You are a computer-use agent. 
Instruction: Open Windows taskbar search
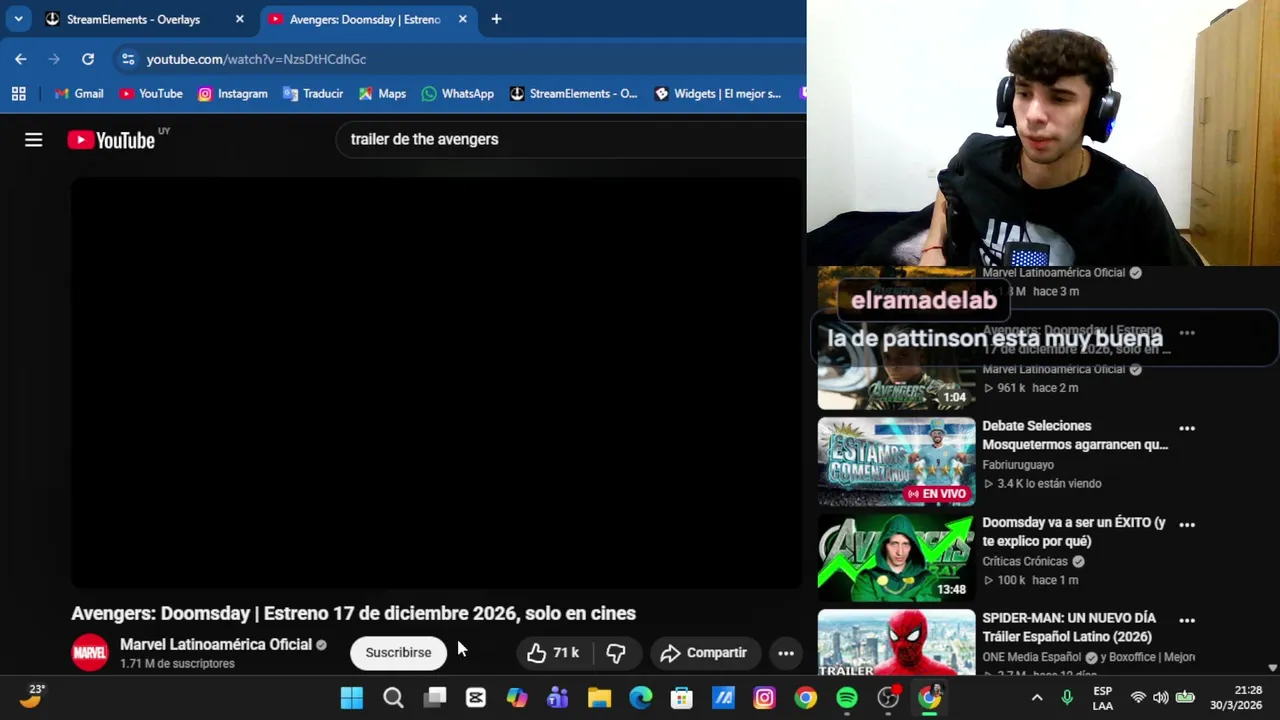[x=393, y=698]
